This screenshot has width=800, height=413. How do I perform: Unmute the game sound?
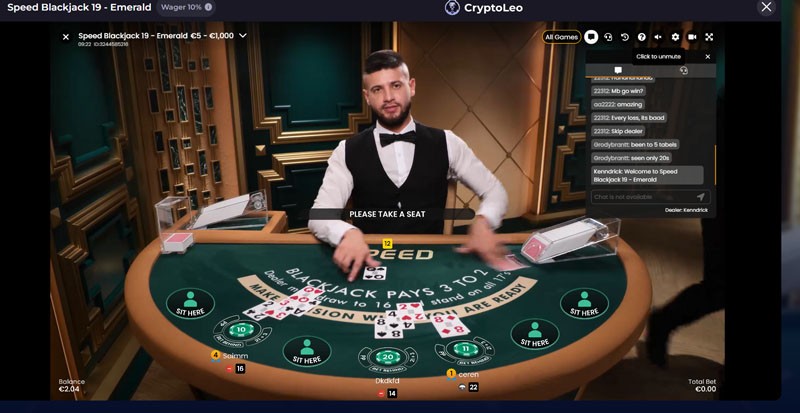coord(659,37)
